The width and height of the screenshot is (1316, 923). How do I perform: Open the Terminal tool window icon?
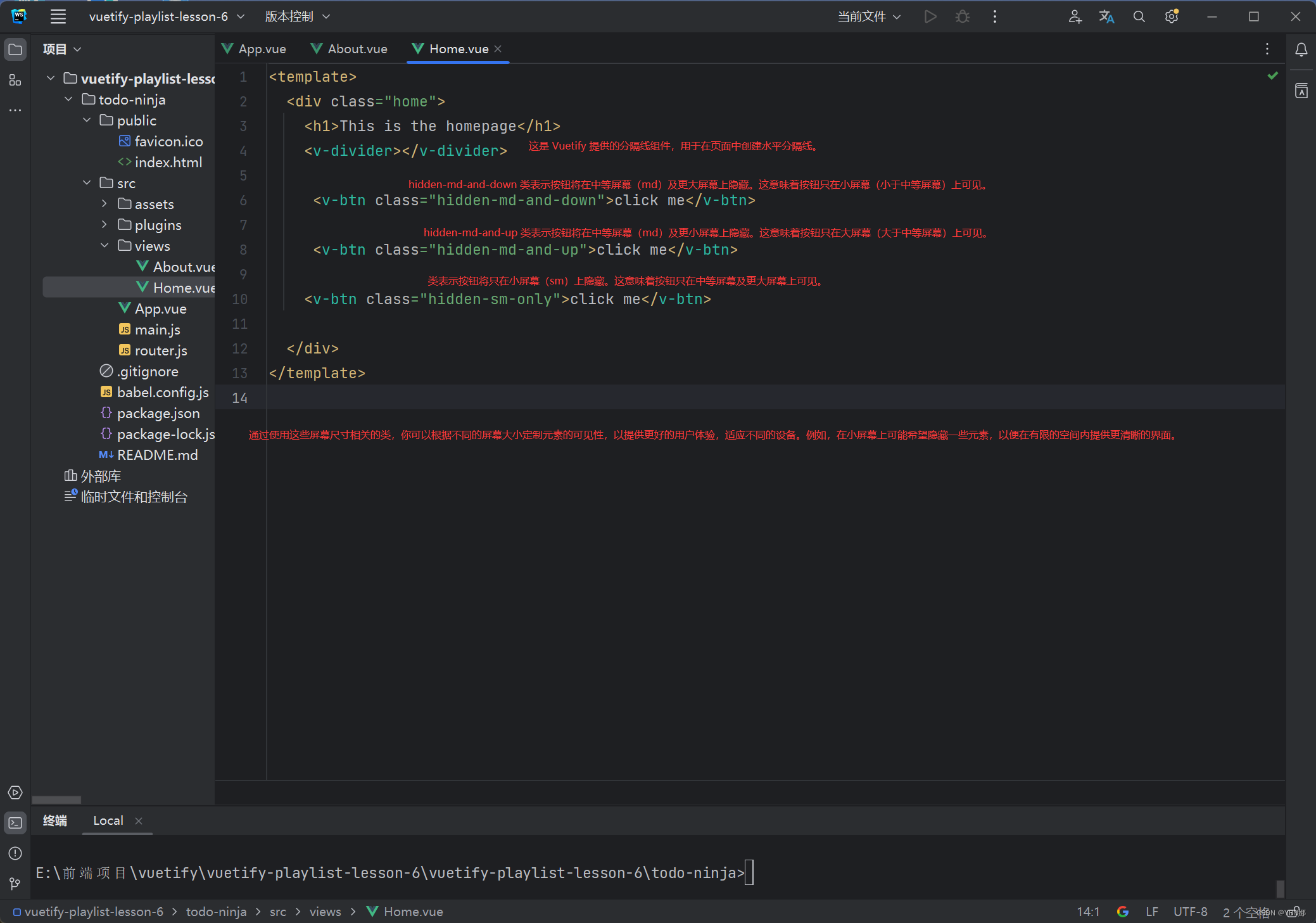[x=15, y=823]
